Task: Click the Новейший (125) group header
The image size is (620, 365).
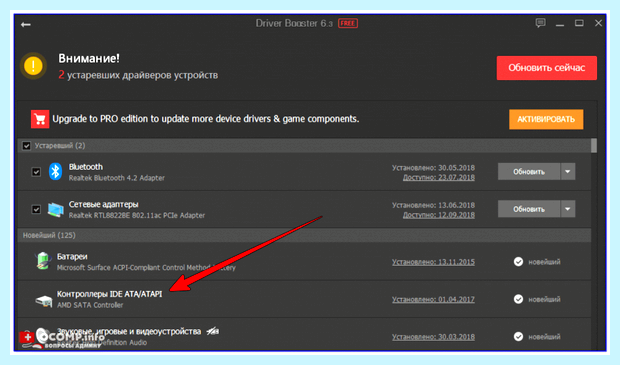Action: click(304, 235)
